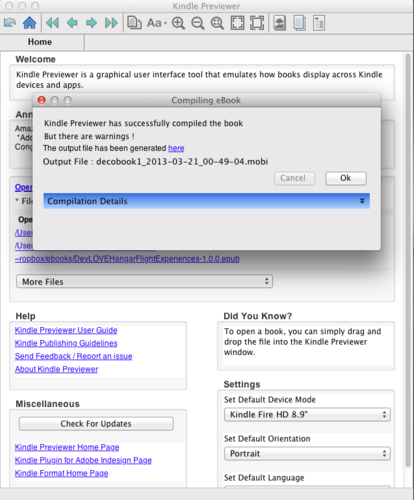Image resolution: width=414 pixels, height=500 pixels.
Task: Open Kindle Publishing Guidelines link
Action: pyautogui.click(x=66, y=343)
